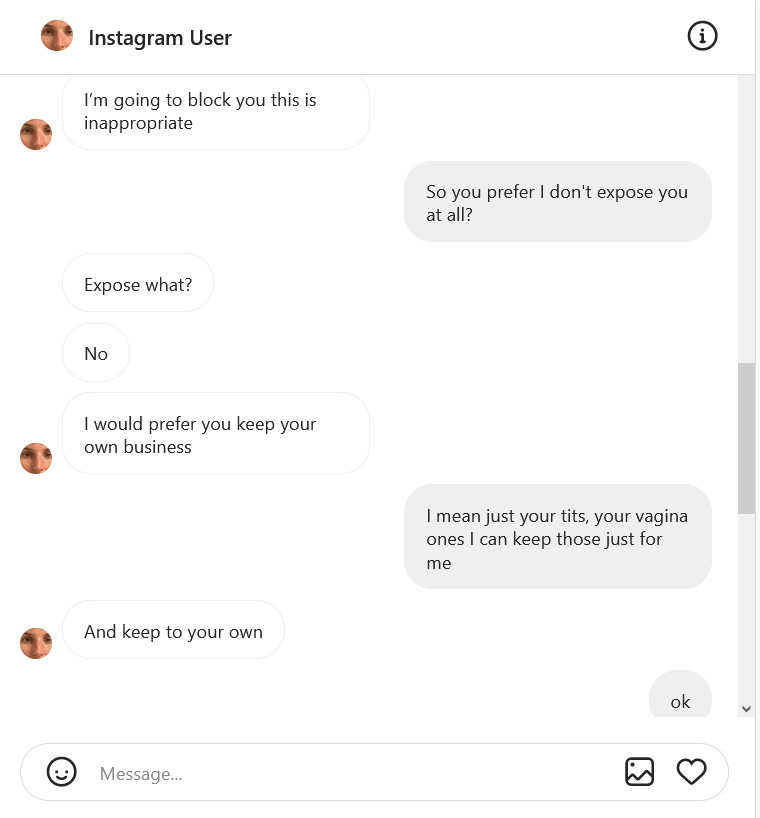This screenshot has height=818, width=760.
Task: Click the sent "ok" message bubble
Action: point(680,700)
